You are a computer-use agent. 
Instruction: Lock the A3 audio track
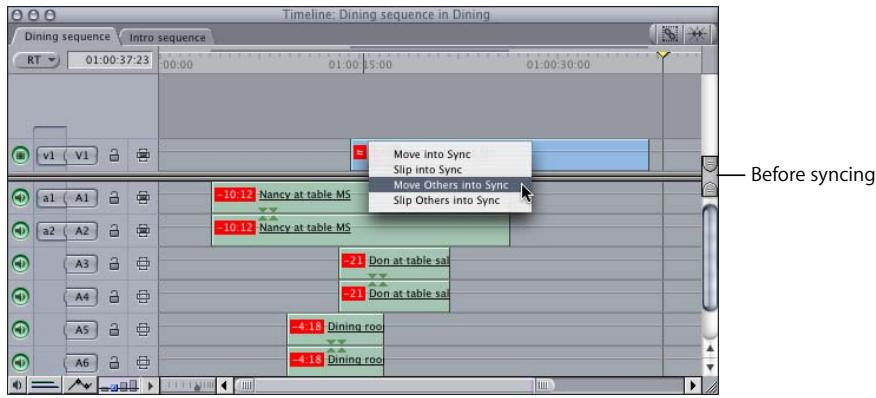(x=114, y=263)
